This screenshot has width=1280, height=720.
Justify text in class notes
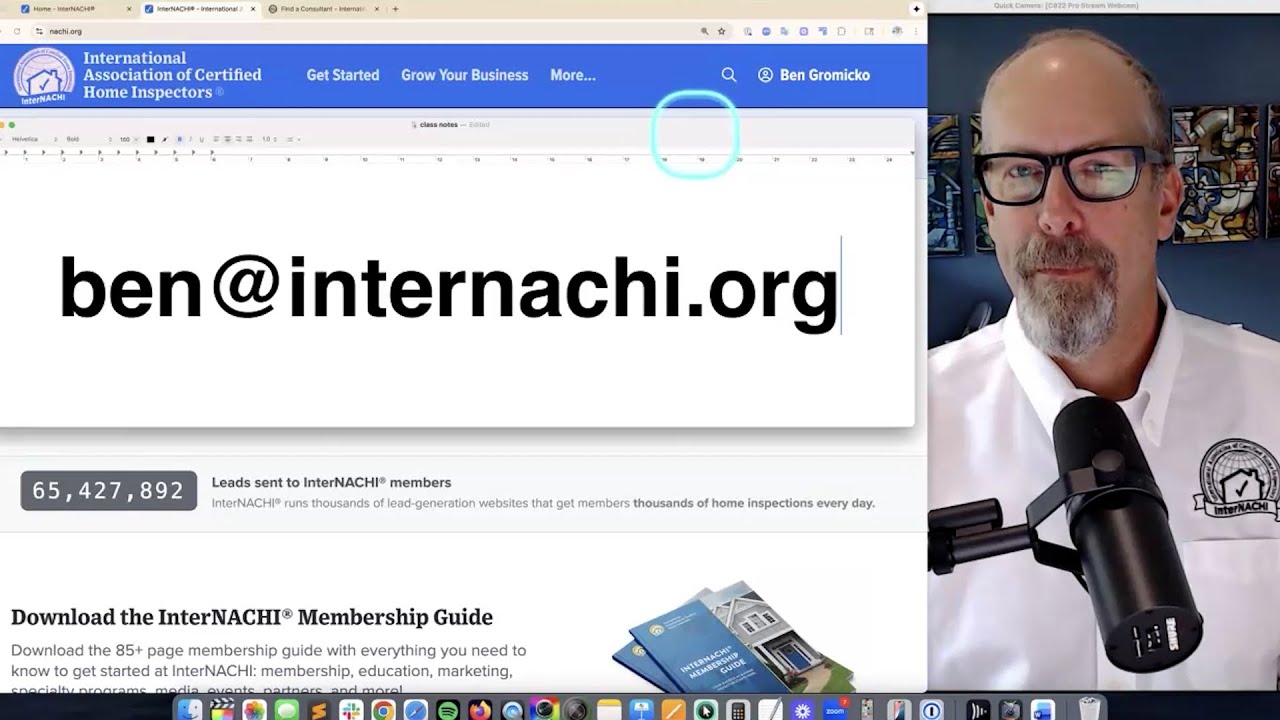point(249,139)
